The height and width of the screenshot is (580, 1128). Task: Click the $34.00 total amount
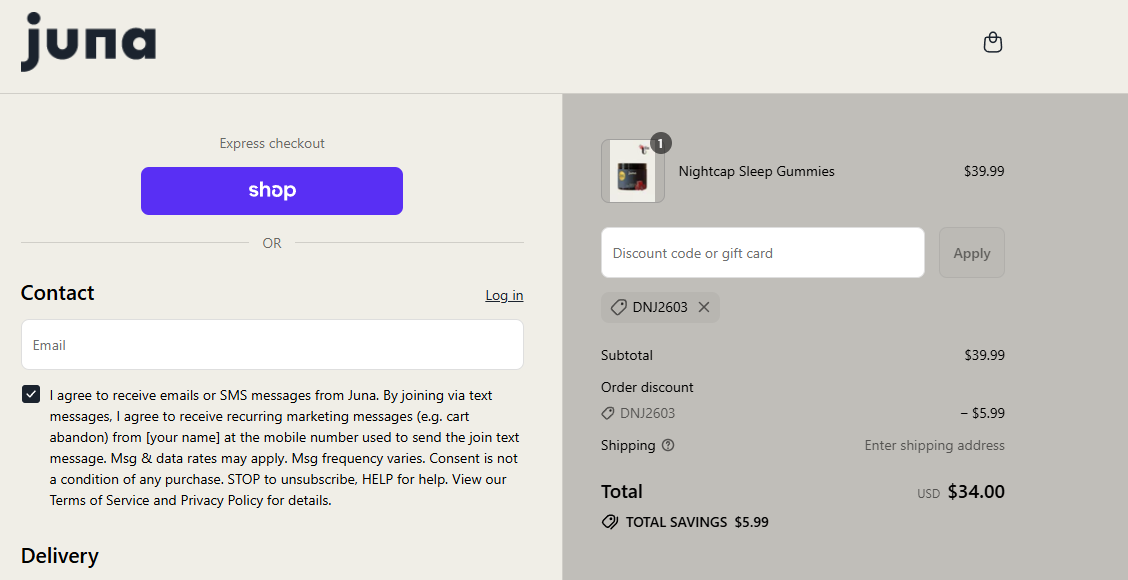point(975,491)
